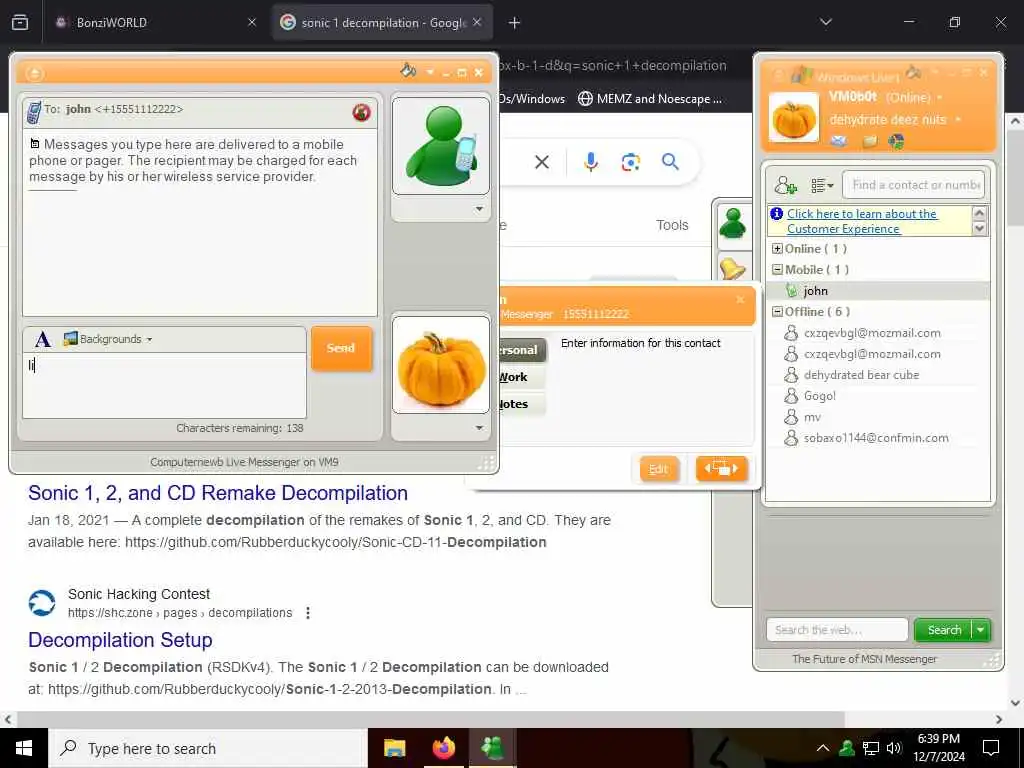
Task: Expand the Online (1) group
Action: click(777, 249)
